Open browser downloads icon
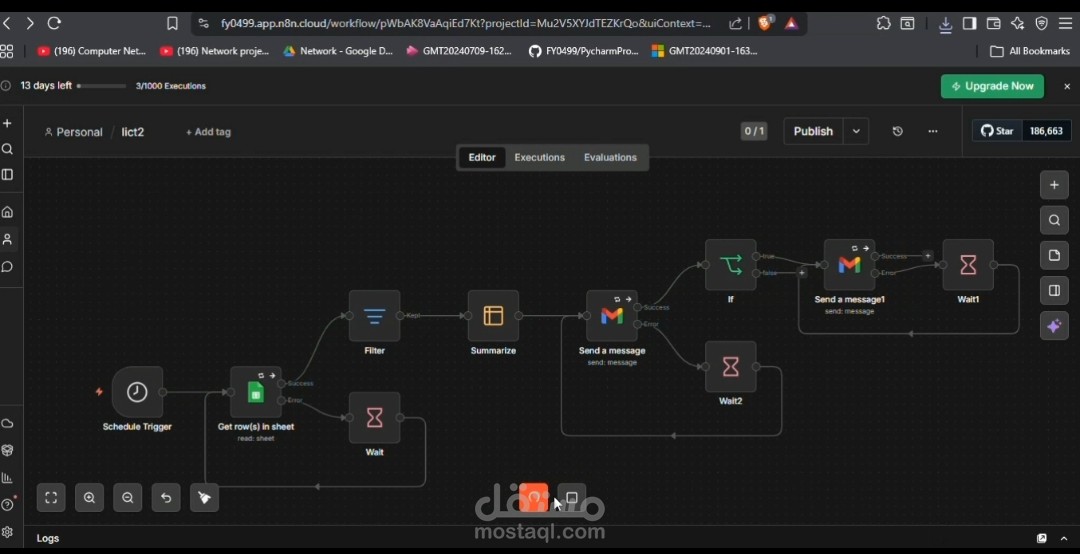This screenshot has height=554, width=1080. pyautogui.click(x=946, y=24)
